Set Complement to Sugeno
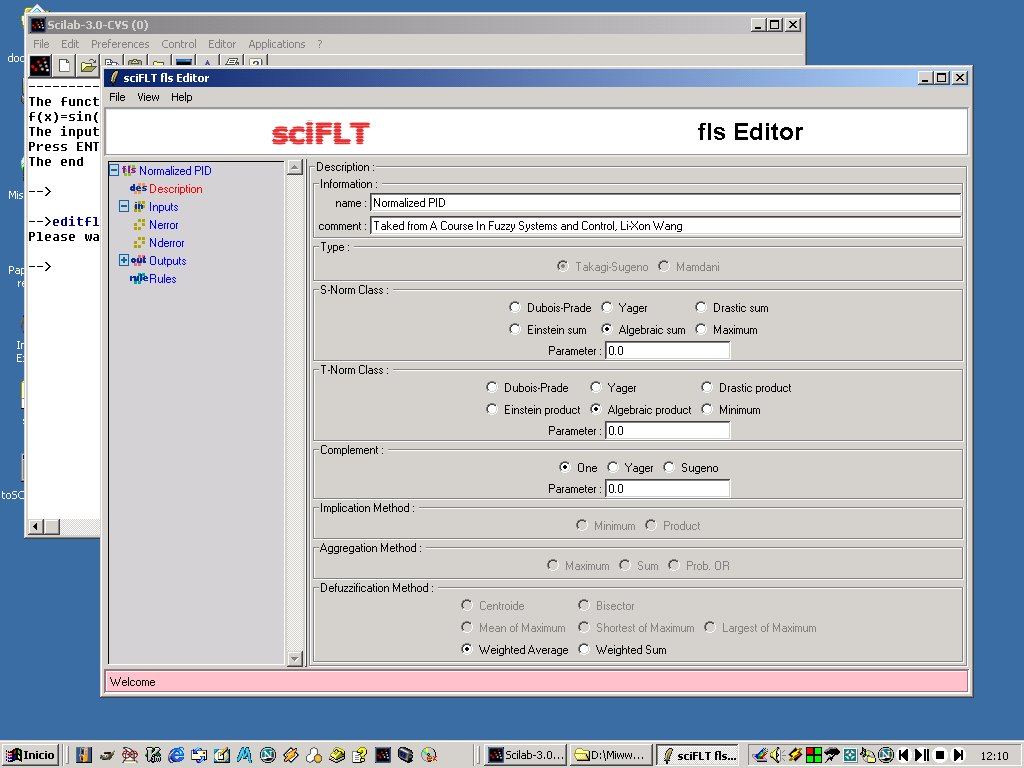The image size is (1024, 768). pos(669,468)
